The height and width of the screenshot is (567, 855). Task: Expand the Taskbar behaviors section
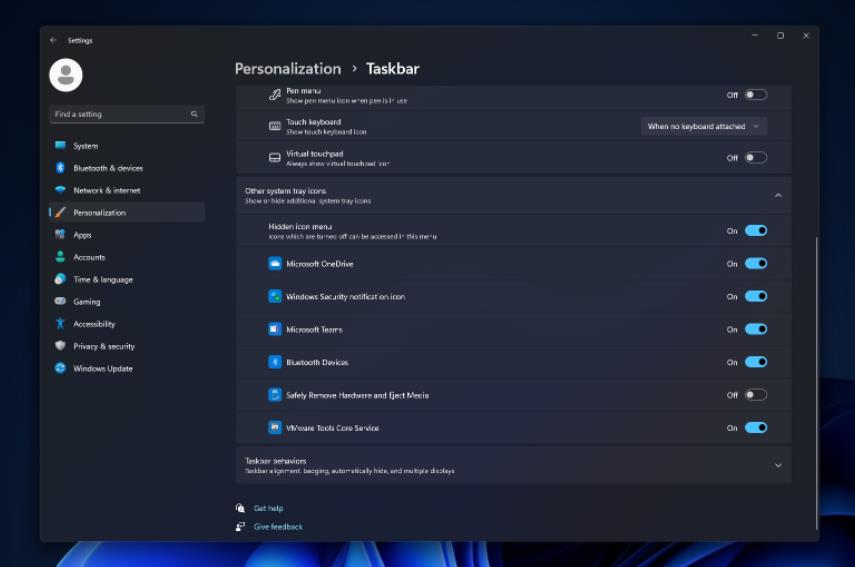click(778, 465)
